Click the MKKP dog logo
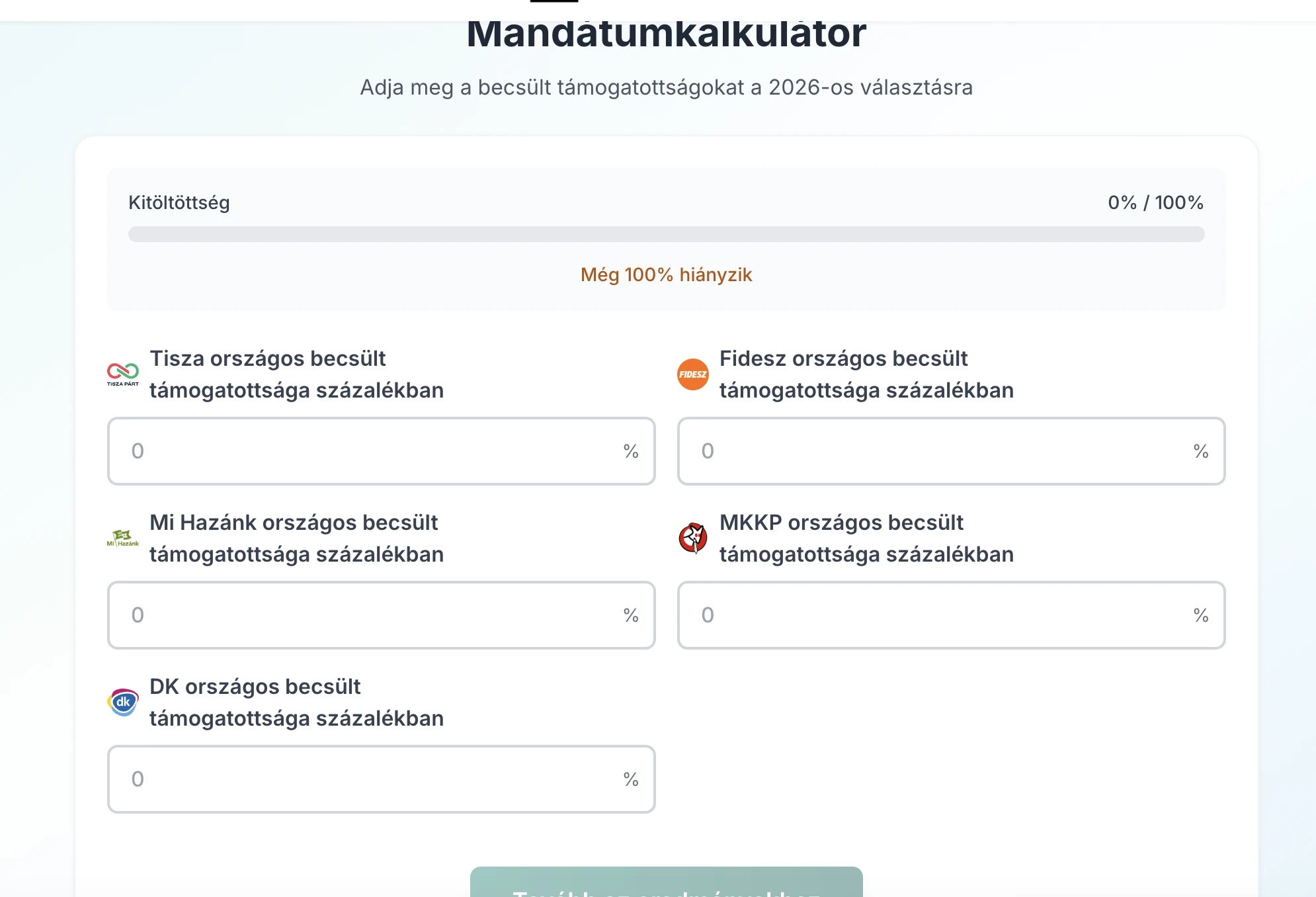Viewport: 1316px width, 897px height. (x=692, y=538)
